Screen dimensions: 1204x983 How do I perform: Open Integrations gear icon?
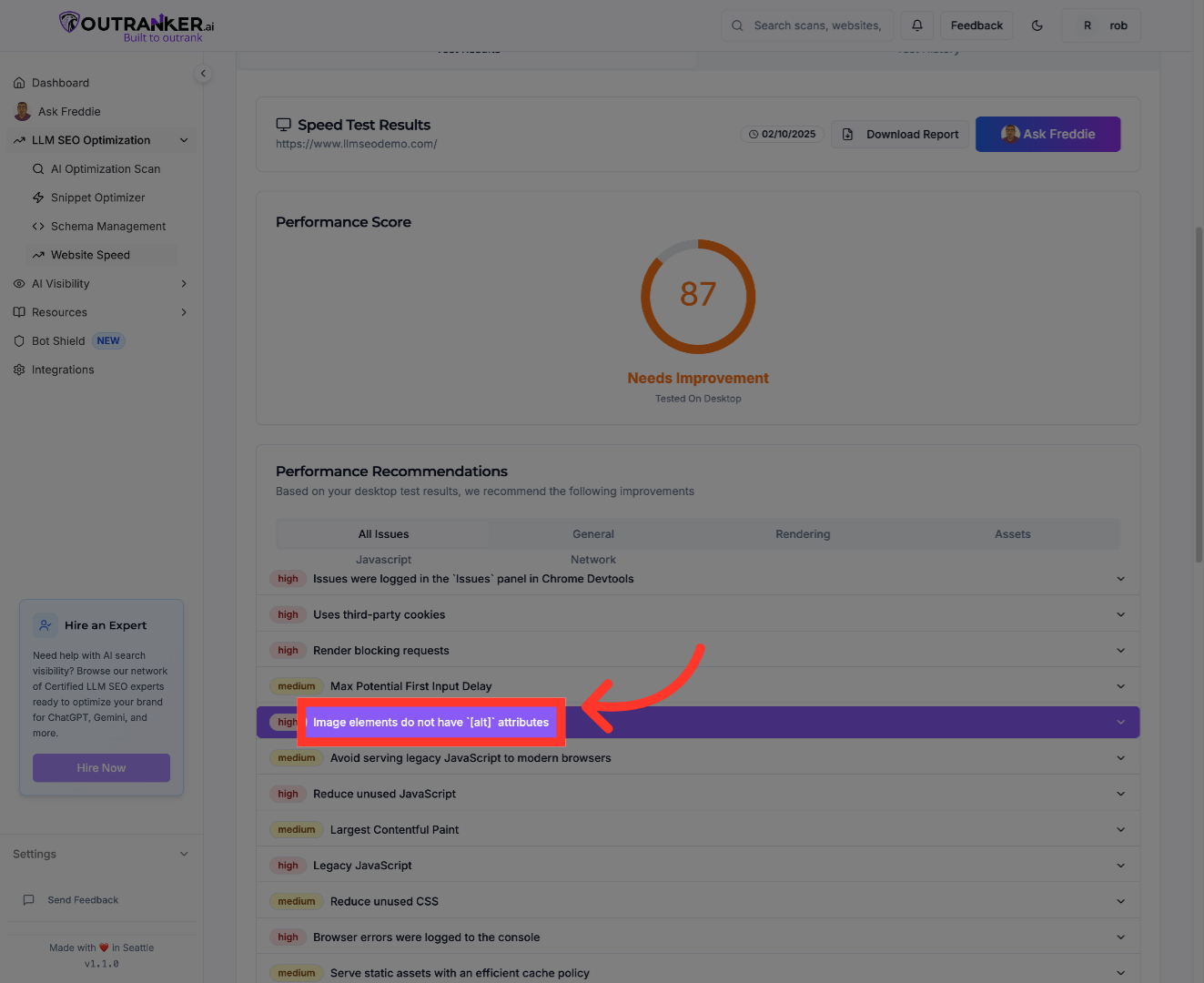pyautogui.click(x=19, y=370)
